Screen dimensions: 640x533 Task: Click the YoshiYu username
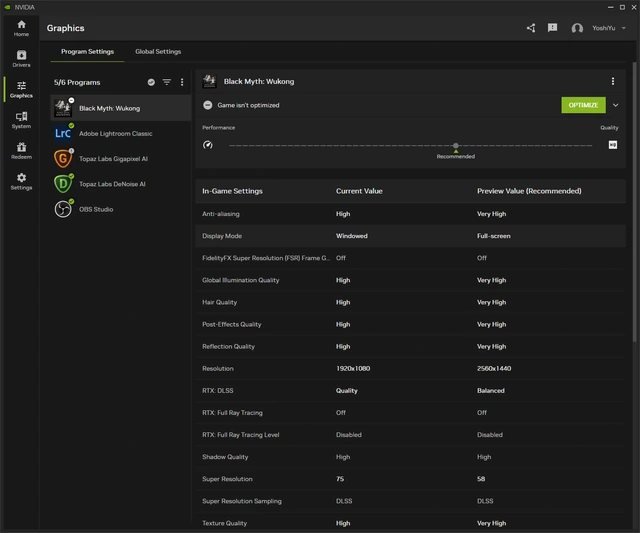coord(603,28)
